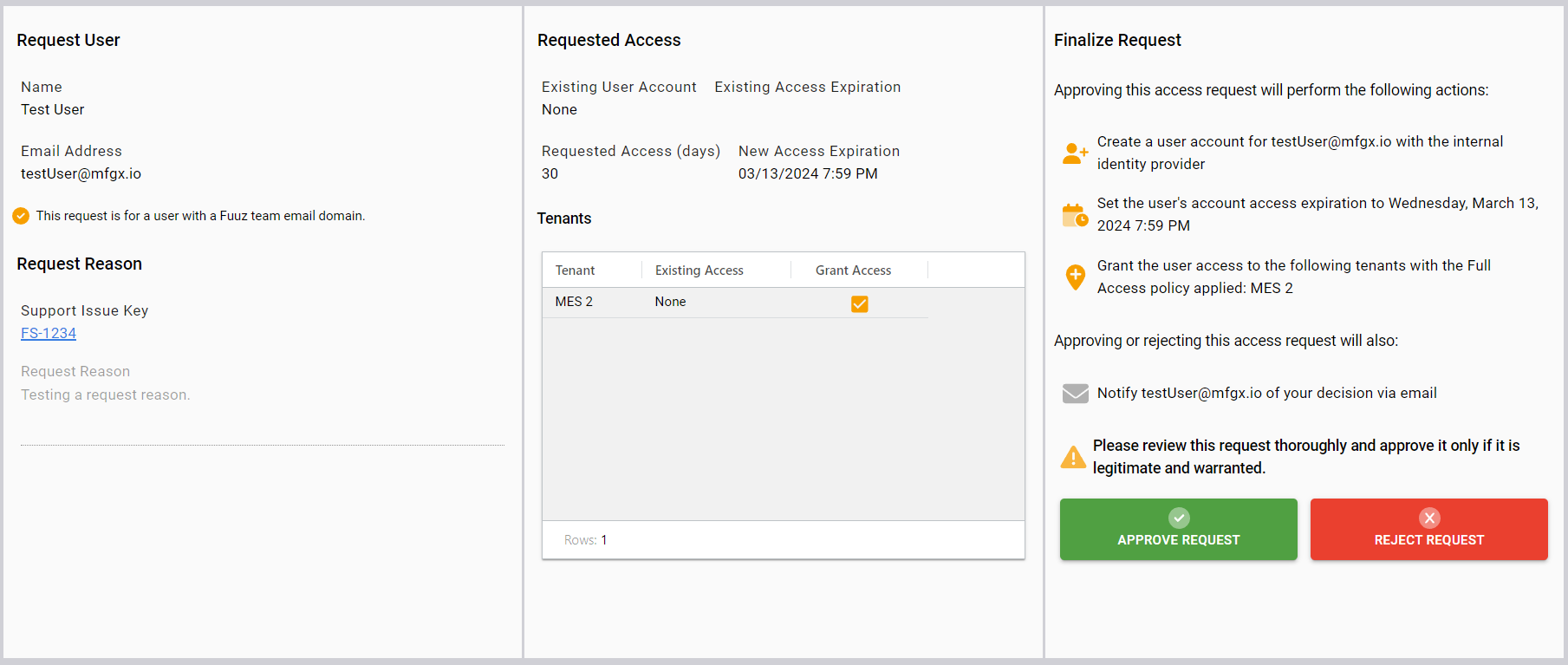The width and height of the screenshot is (1568, 665).
Task: Click the Existing User Account 'None' value
Action: pos(559,109)
